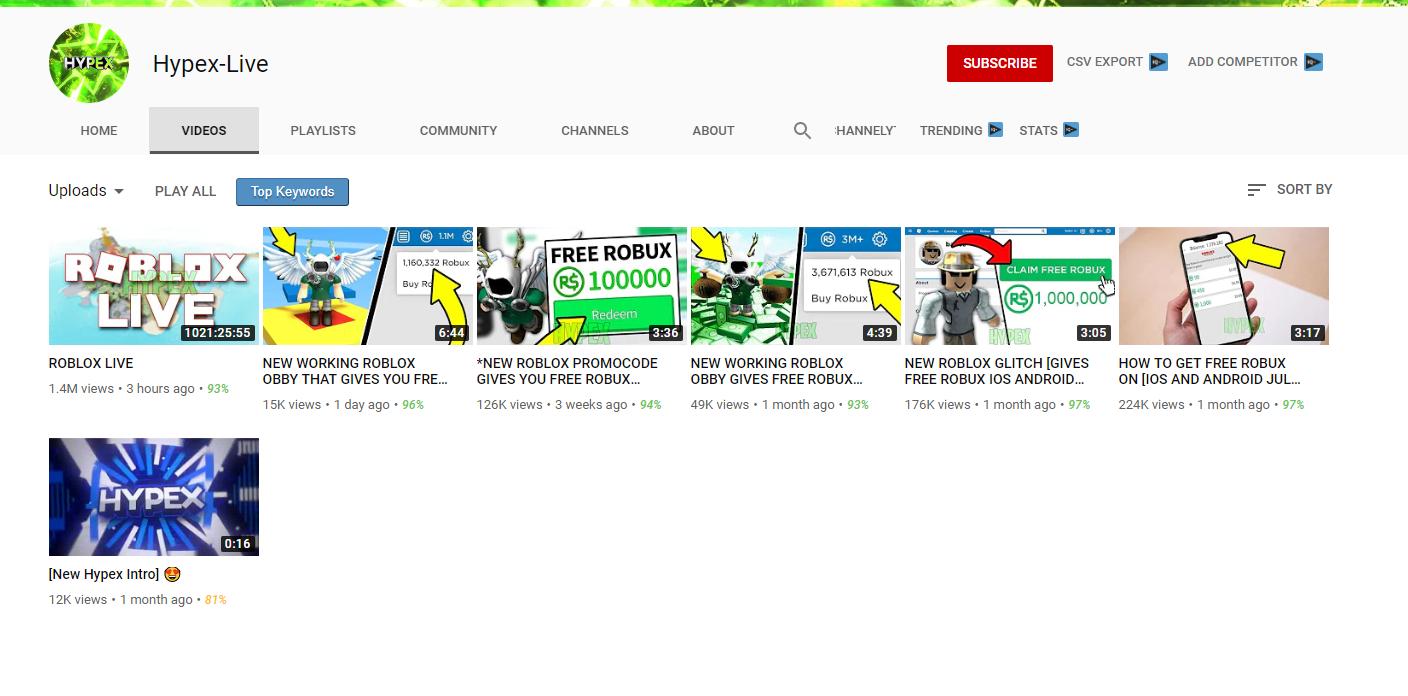The image size is (1408, 696).
Task: Click the Top Keywords button
Action: (x=292, y=191)
